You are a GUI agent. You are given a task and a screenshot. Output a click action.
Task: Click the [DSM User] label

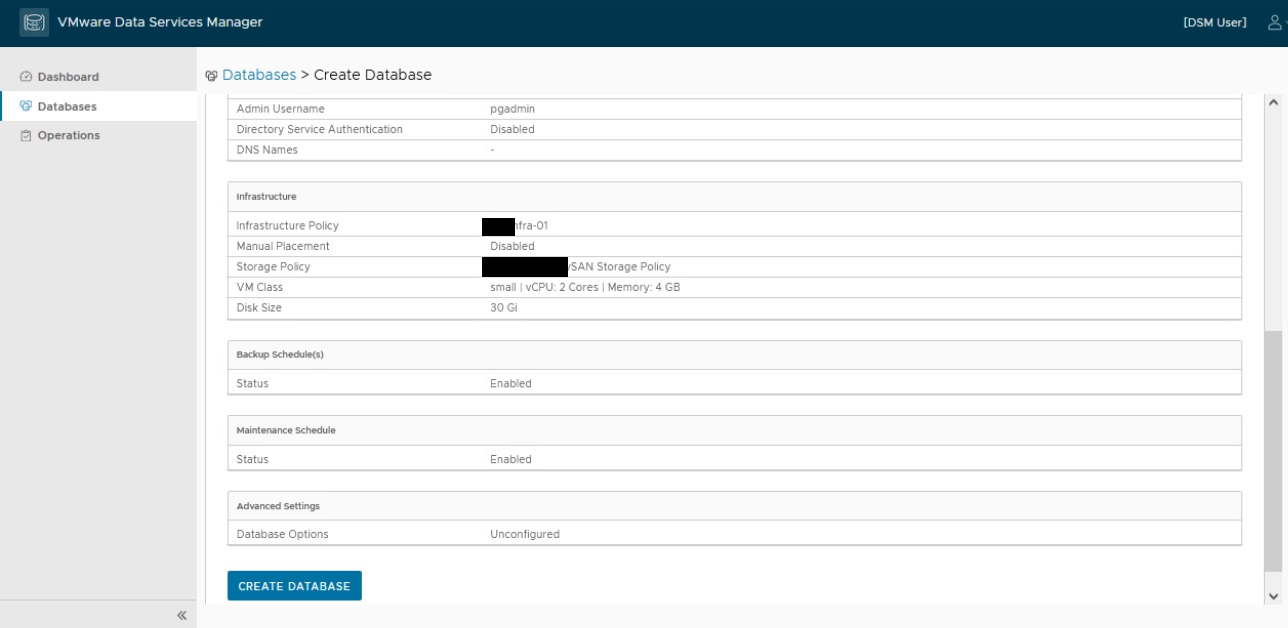(x=1215, y=23)
